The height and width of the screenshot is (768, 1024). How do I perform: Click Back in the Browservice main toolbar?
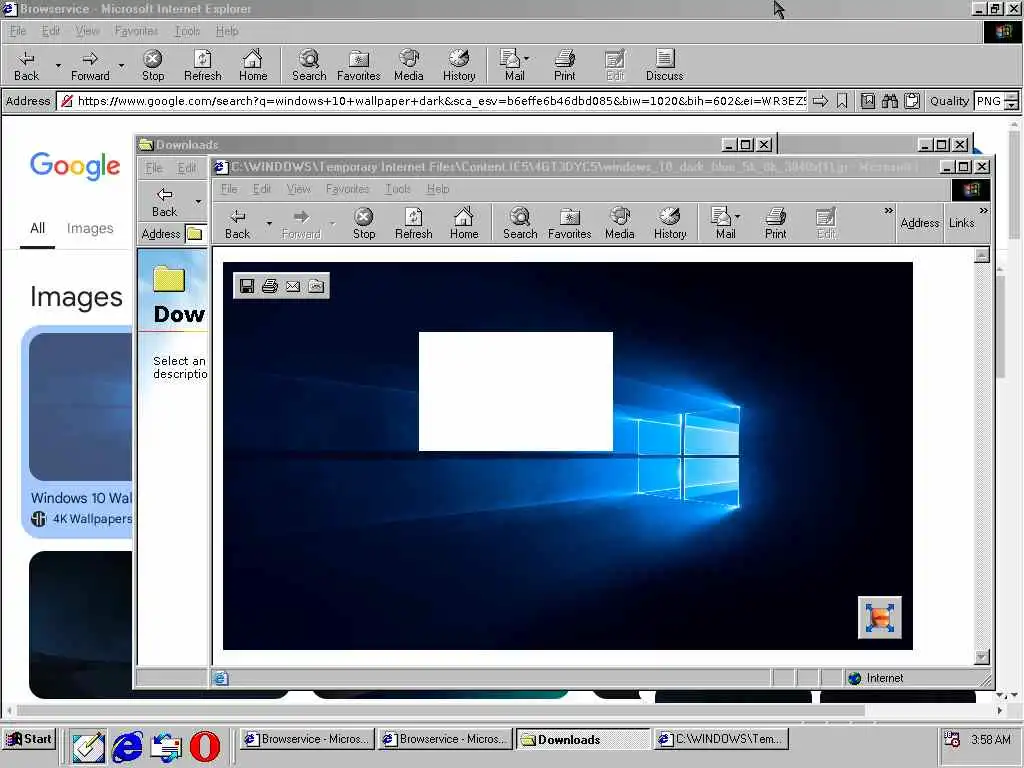pyautogui.click(x=26, y=66)
